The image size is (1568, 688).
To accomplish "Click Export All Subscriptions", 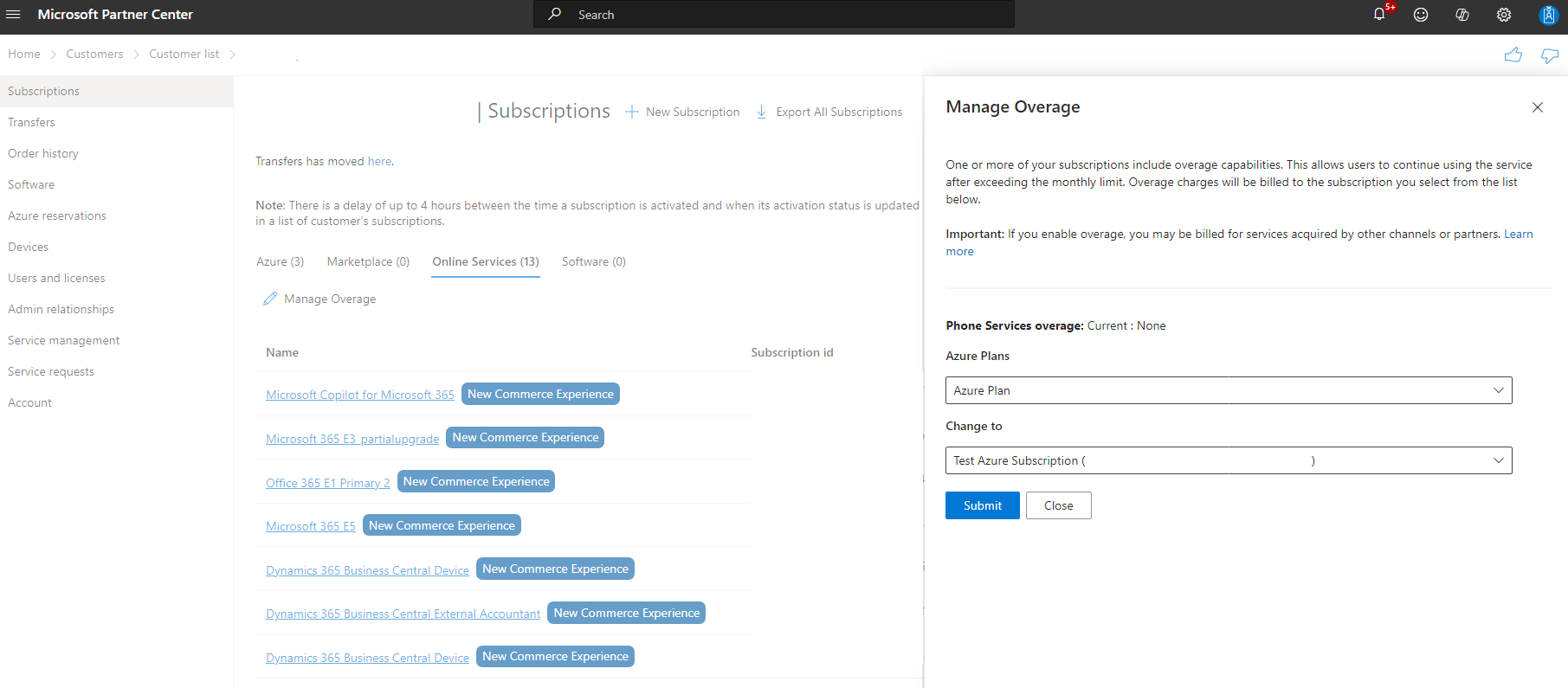I will (x=829, y=113).
